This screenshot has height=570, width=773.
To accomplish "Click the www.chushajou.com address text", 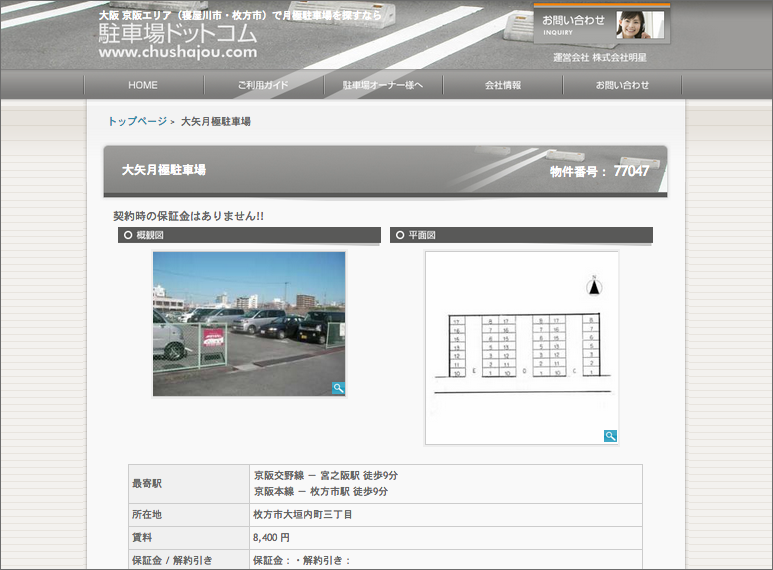I will pos(178,52).
